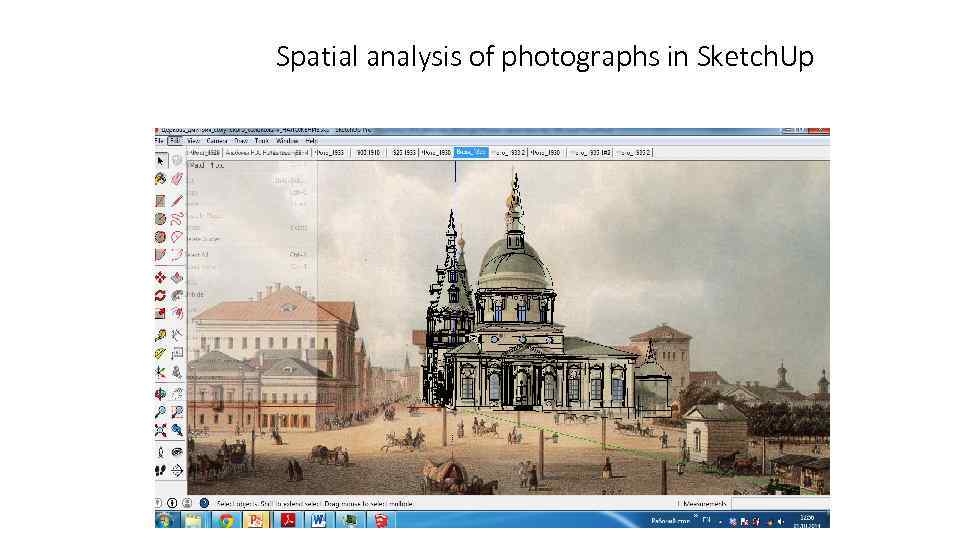960x540 pixels.
Task: Activate the Orbit camera tool
Action: (160, 392)
